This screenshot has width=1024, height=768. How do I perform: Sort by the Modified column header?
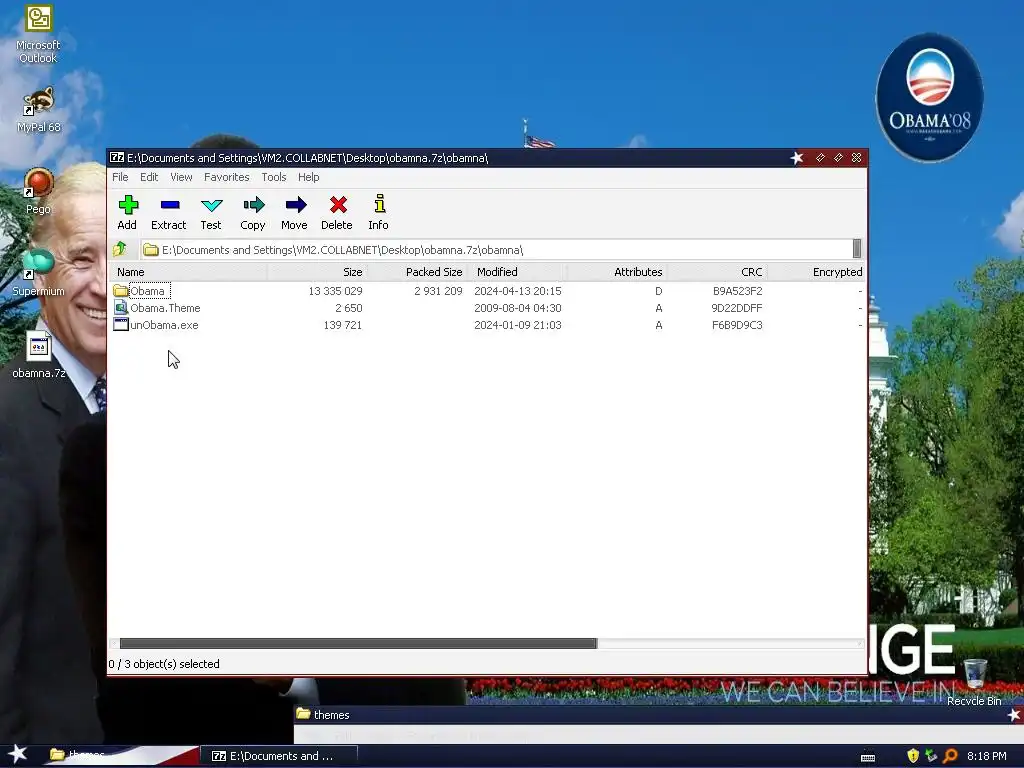pyautogui.click(x=517, y=272)
